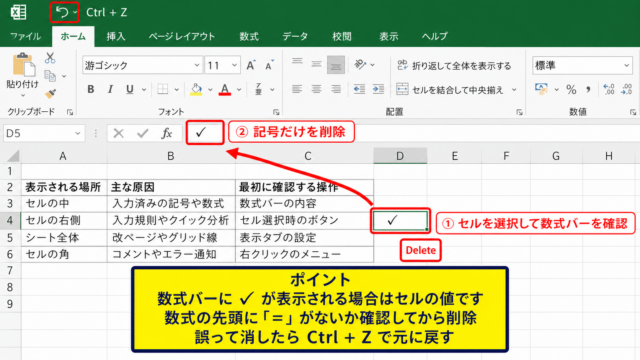
Task: Open fill color dropdown arrow
Action: click(x=210, y=90)
